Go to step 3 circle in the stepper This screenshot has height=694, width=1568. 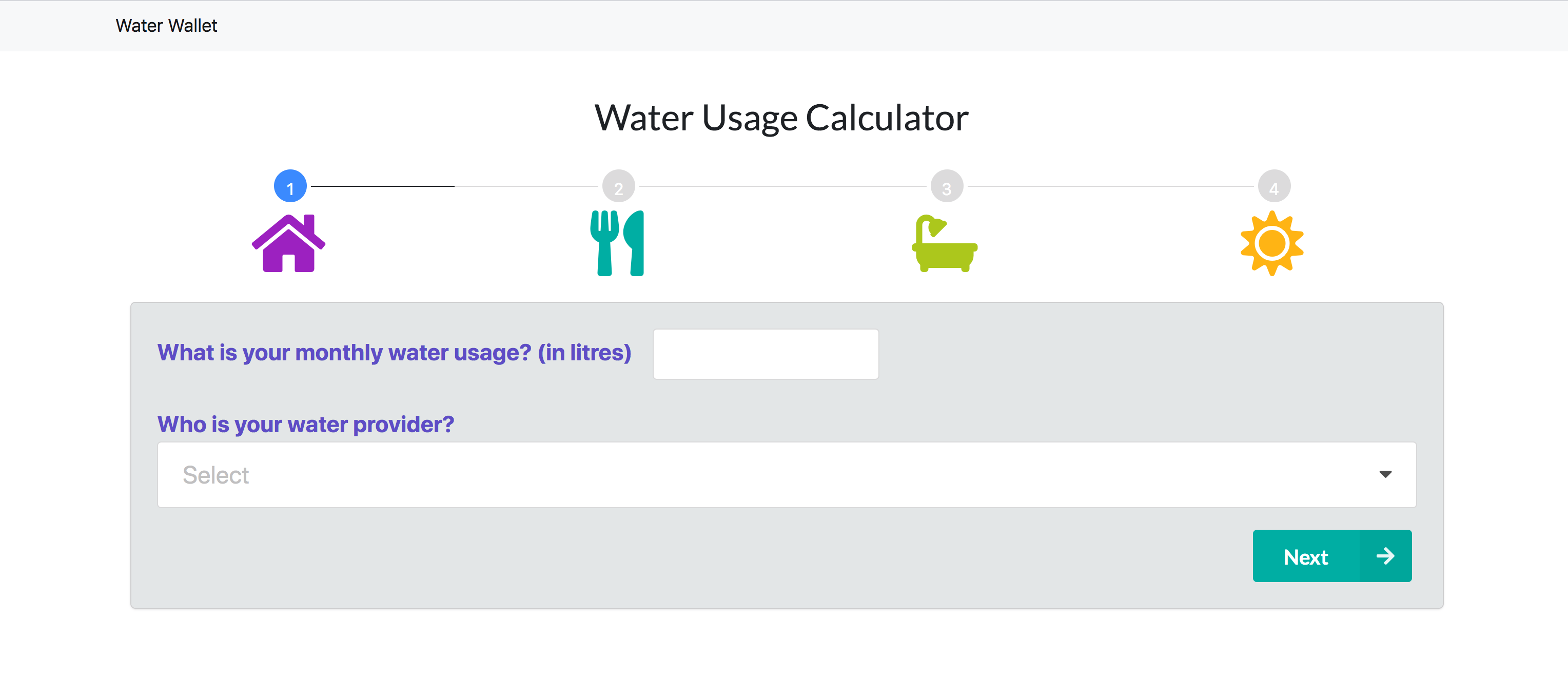point(947,186)
